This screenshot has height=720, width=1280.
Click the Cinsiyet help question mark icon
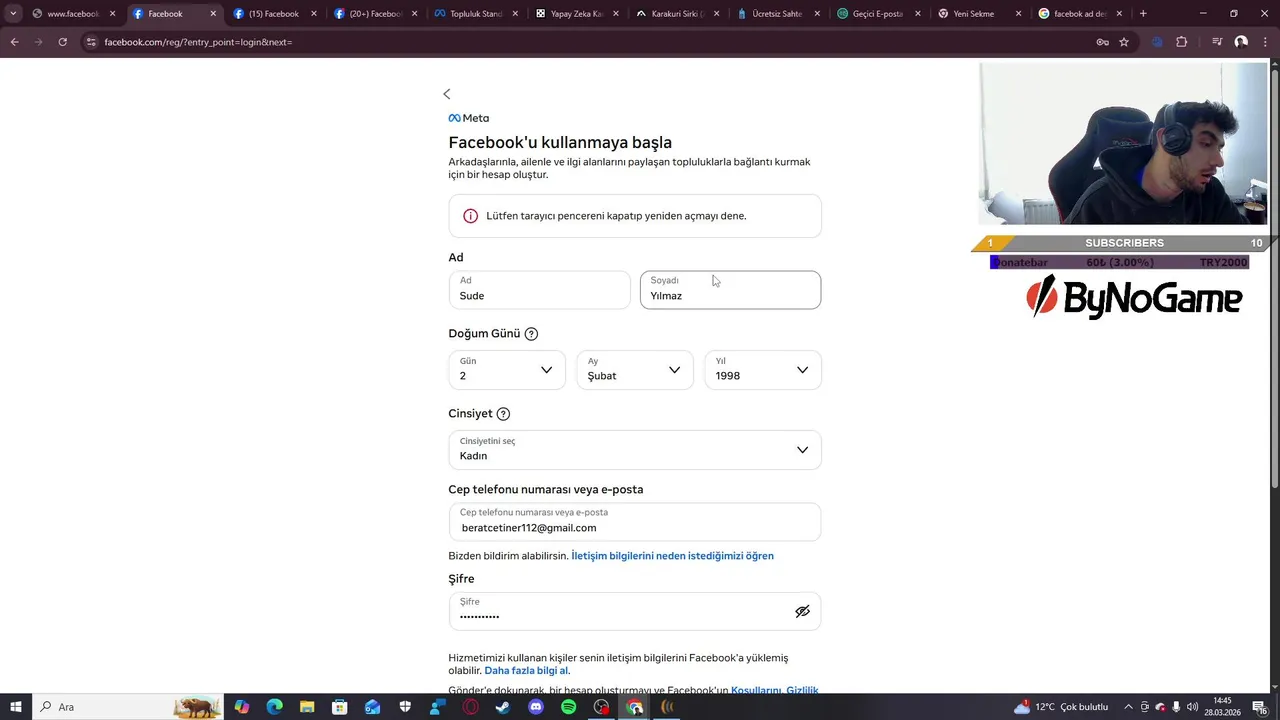[x=503, y=414]
